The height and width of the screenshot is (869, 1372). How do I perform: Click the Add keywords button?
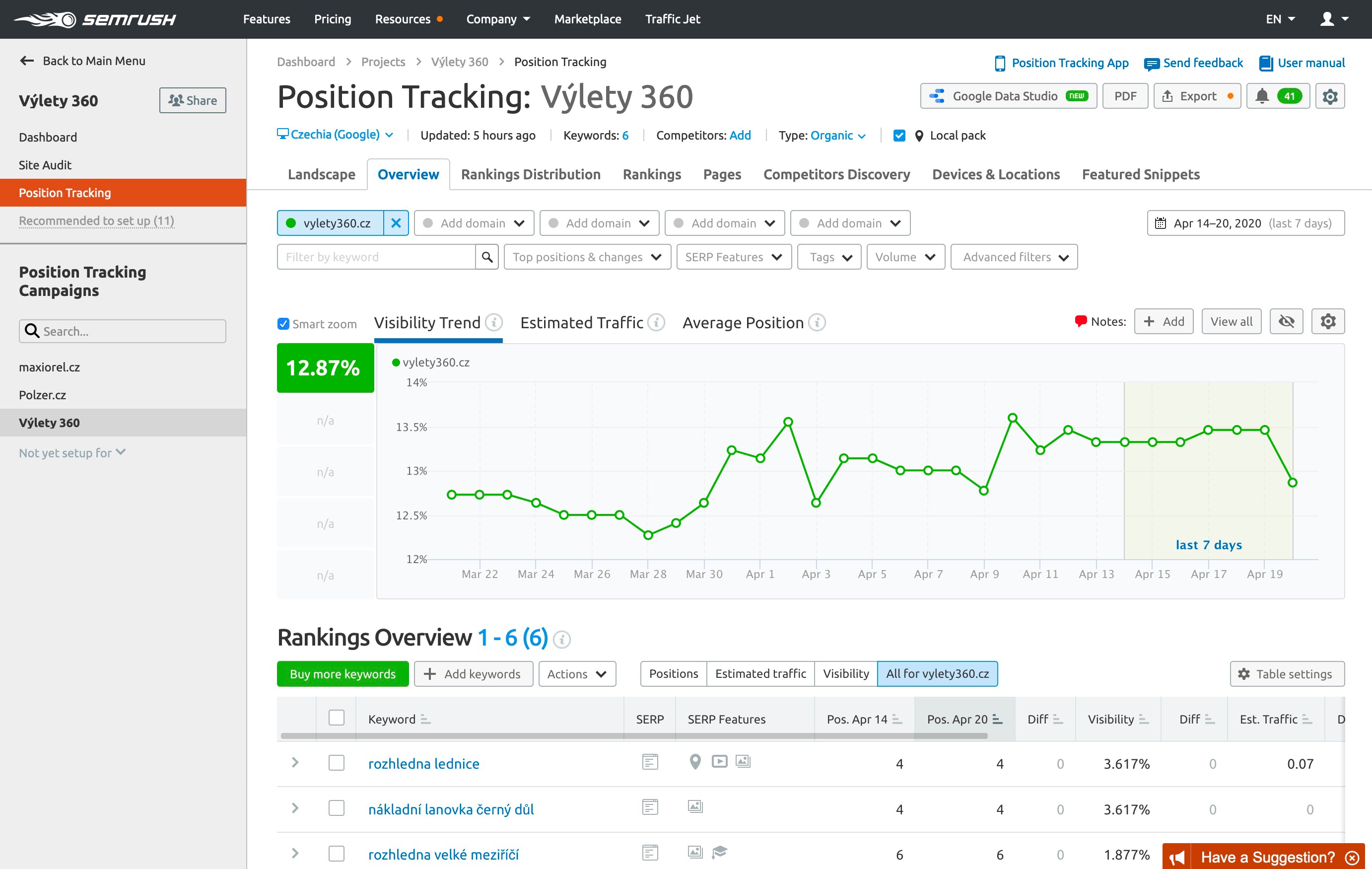coord(473,673)
